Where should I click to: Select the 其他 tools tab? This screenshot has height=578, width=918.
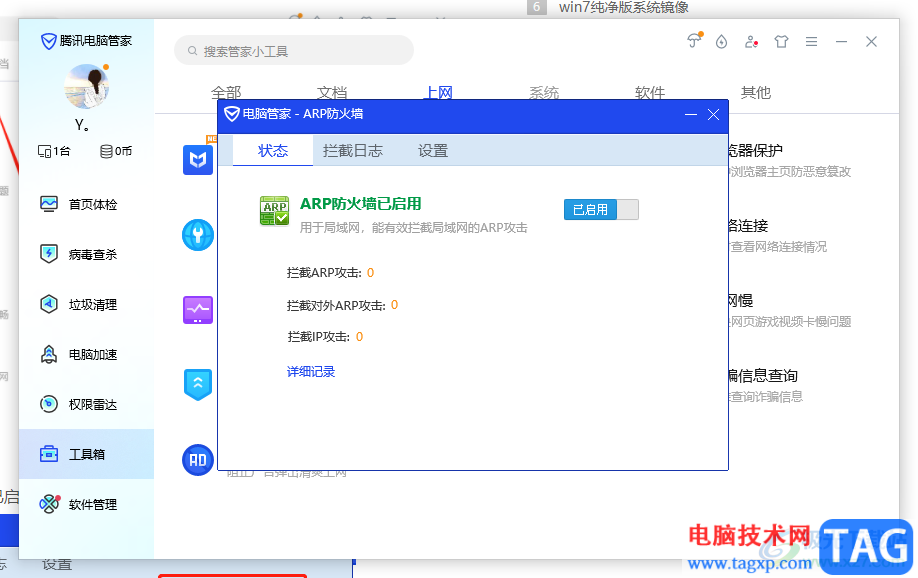[756, 93]
